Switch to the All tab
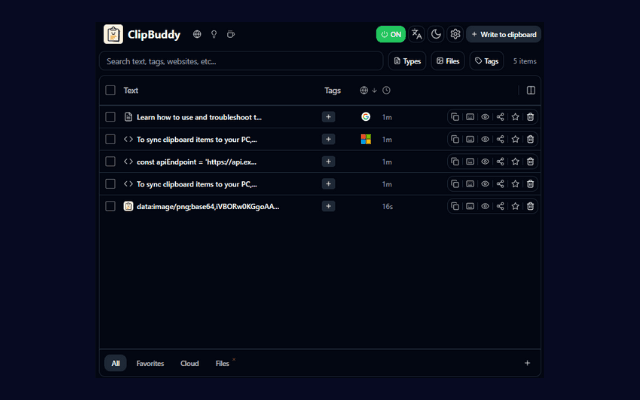640x400 pixels. [x=116, y=363]
